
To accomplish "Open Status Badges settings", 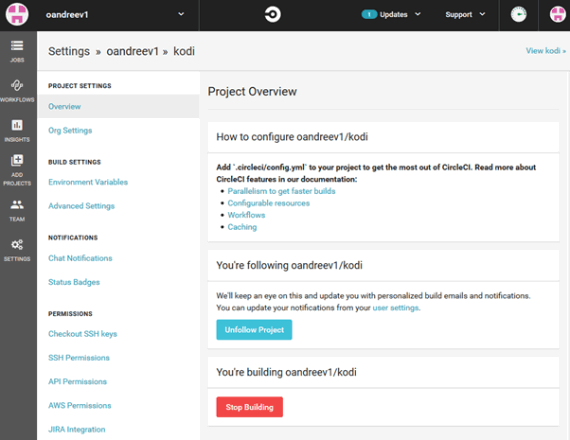I will 74,282.
